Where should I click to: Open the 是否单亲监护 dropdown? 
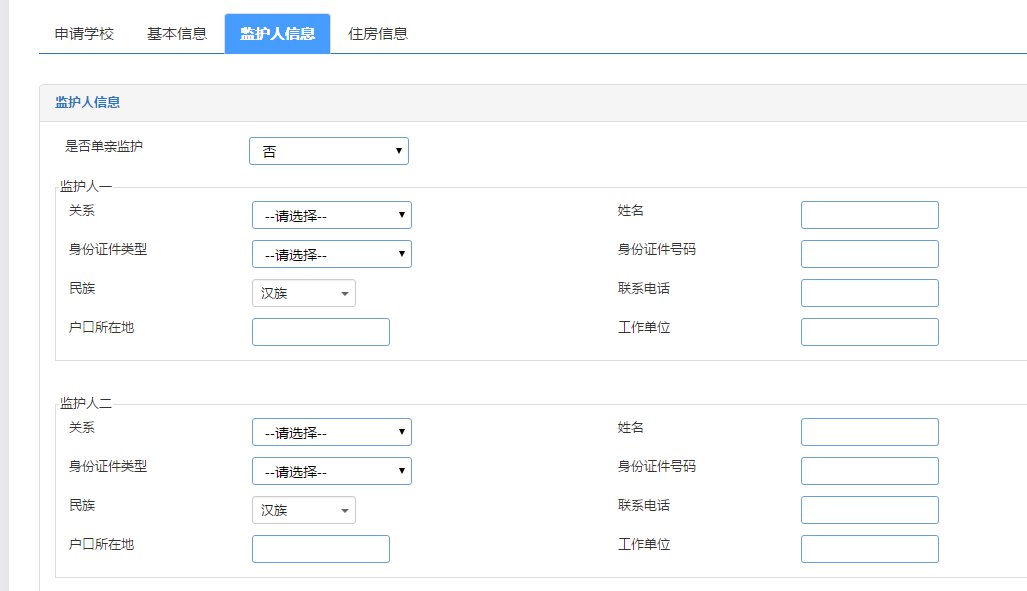[328, 151]
